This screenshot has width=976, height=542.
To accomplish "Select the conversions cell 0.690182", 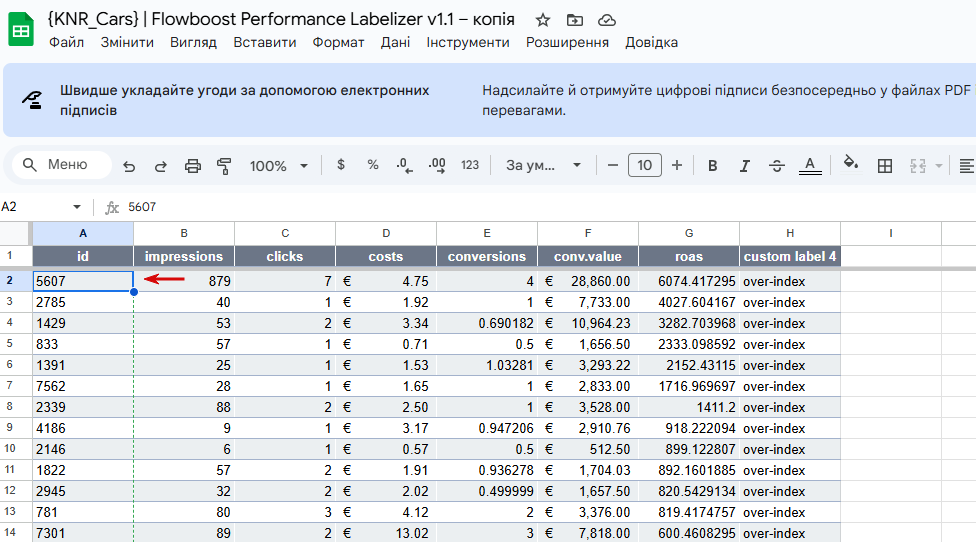I will (487, 324).
